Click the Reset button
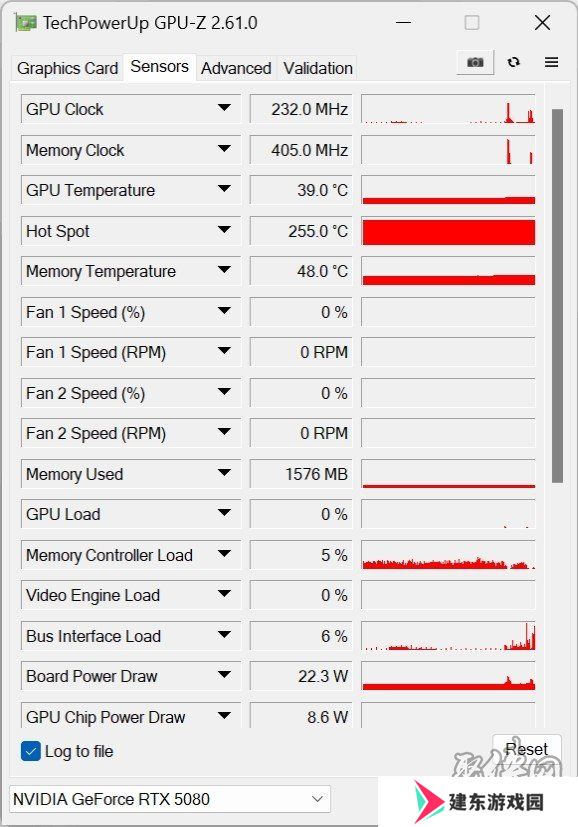Viewport: 578px width, 827px height. (526, 749)
